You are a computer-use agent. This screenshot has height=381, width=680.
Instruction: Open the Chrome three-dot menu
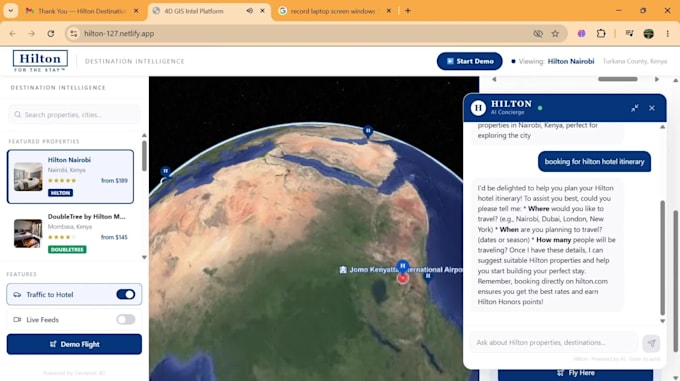(667, 33)
